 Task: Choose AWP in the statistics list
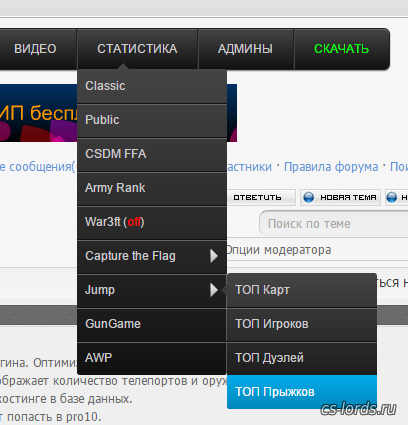[x=152, y=358]
